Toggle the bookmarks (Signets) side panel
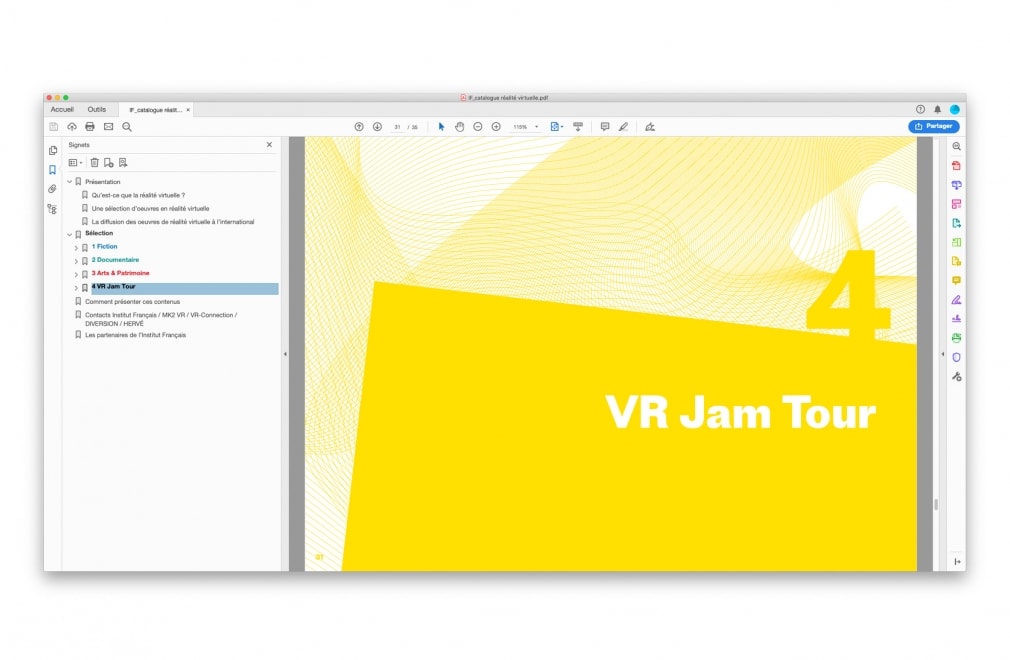 (x=53, y=170)
